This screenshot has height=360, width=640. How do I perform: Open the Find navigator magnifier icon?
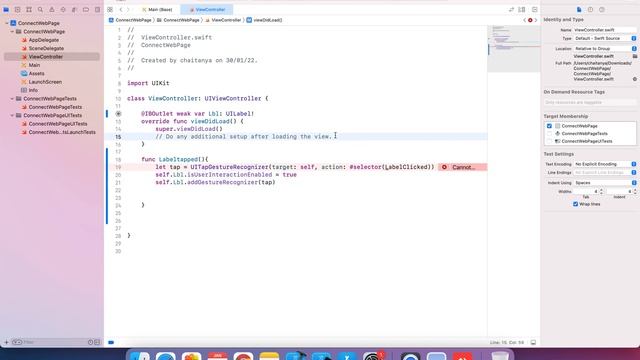tap(40, 9)
